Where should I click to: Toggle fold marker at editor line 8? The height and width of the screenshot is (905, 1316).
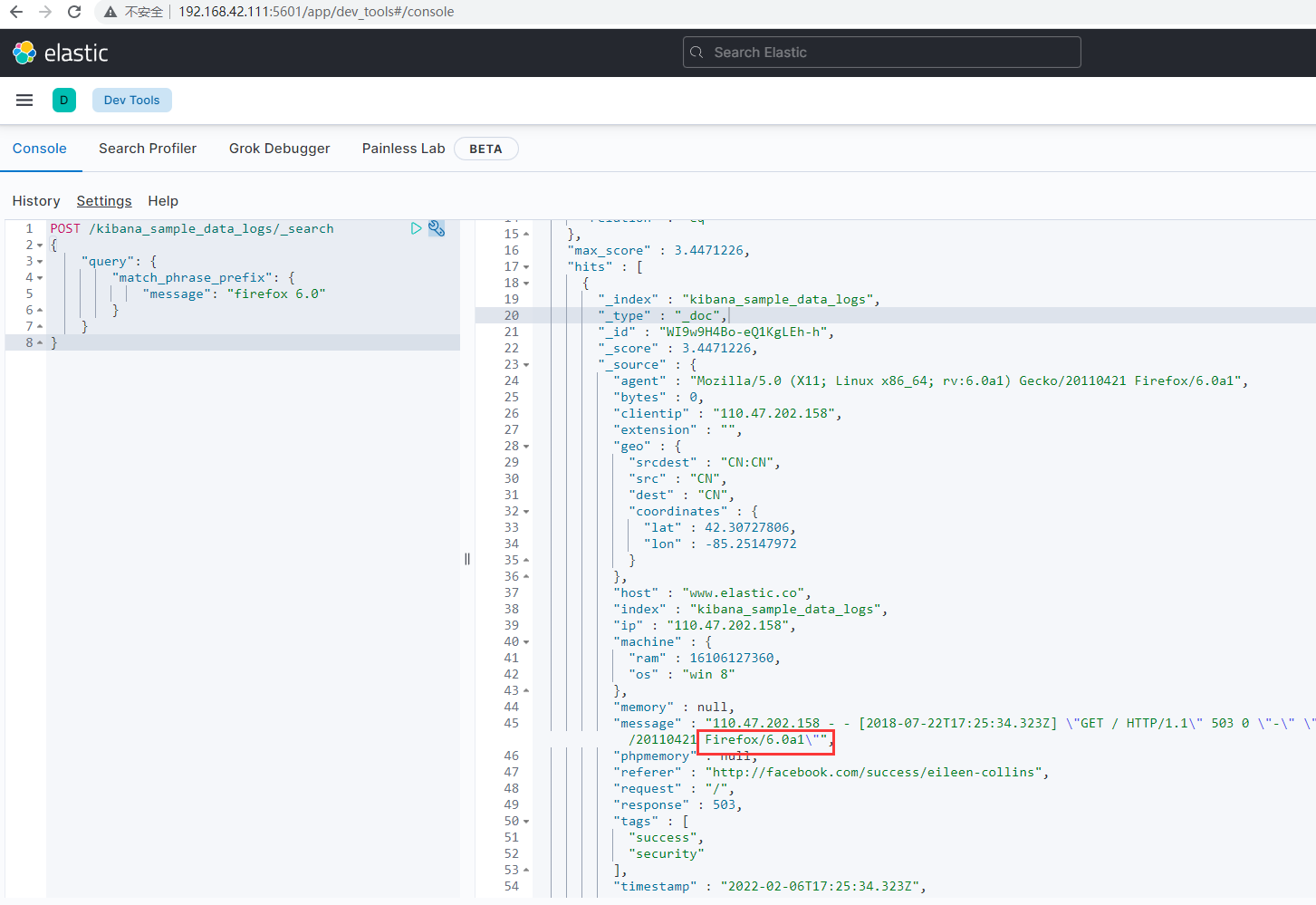pyautogui.click(x=40, y=343)
